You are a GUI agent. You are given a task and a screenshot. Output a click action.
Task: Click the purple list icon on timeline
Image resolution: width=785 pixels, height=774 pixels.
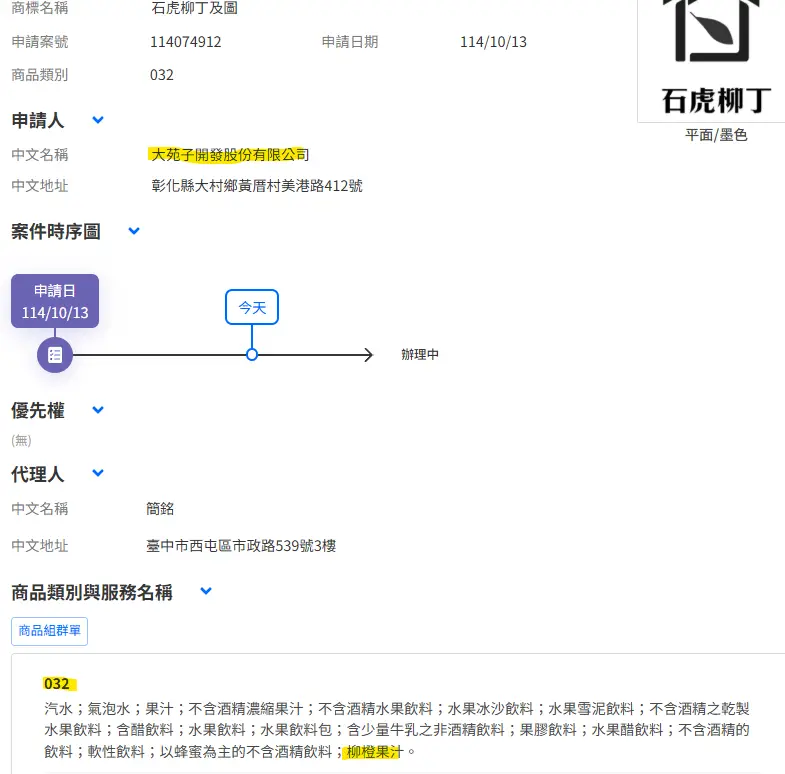(55, 355)
